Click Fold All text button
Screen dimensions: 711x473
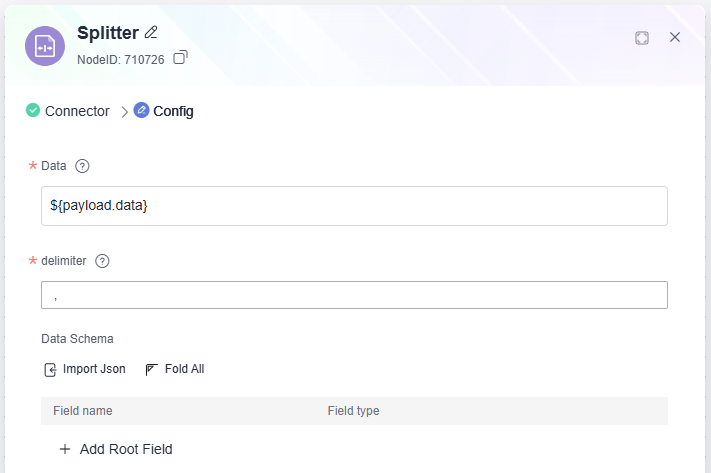pos(185,369)
